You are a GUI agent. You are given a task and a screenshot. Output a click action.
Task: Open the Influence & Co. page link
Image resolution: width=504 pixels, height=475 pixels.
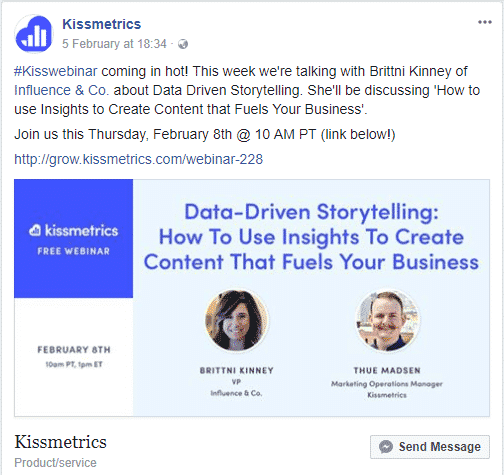[x=62, y=90]
